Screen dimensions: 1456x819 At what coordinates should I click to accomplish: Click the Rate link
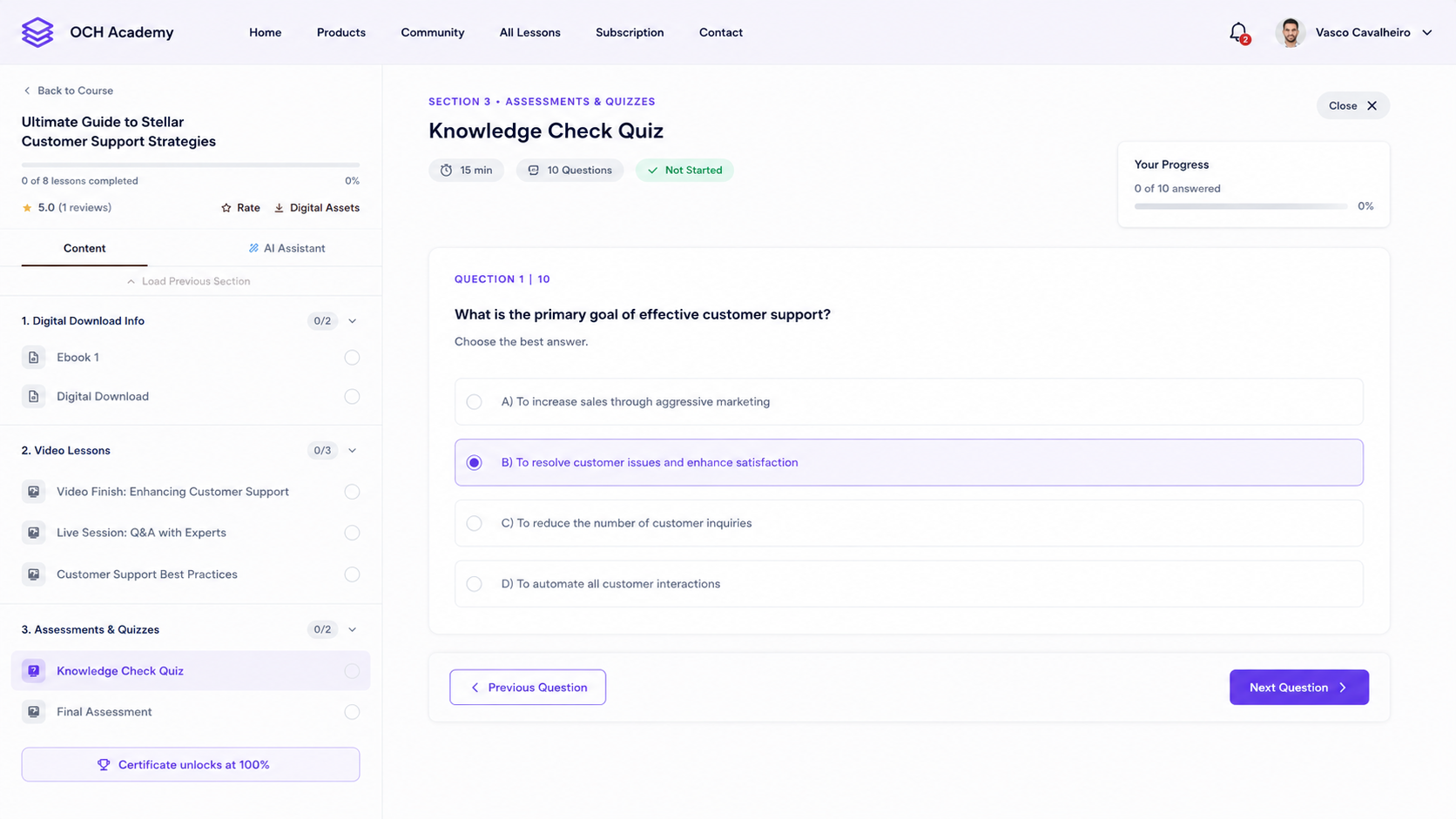tap(240, 208)
